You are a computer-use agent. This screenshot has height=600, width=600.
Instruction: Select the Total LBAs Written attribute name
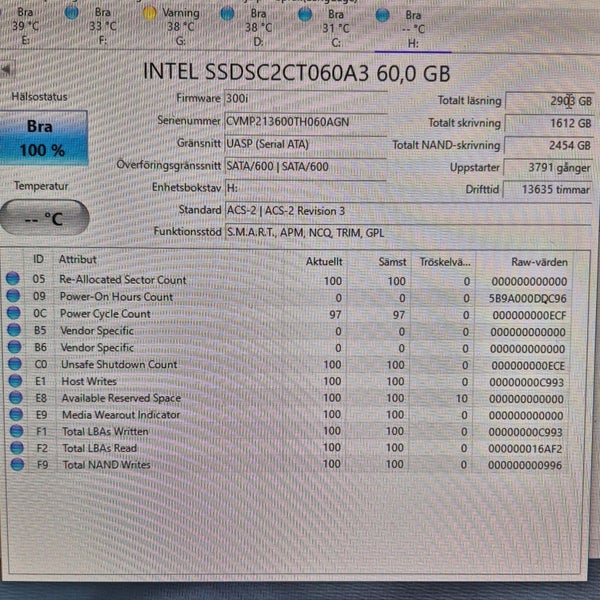coord(105,432)
